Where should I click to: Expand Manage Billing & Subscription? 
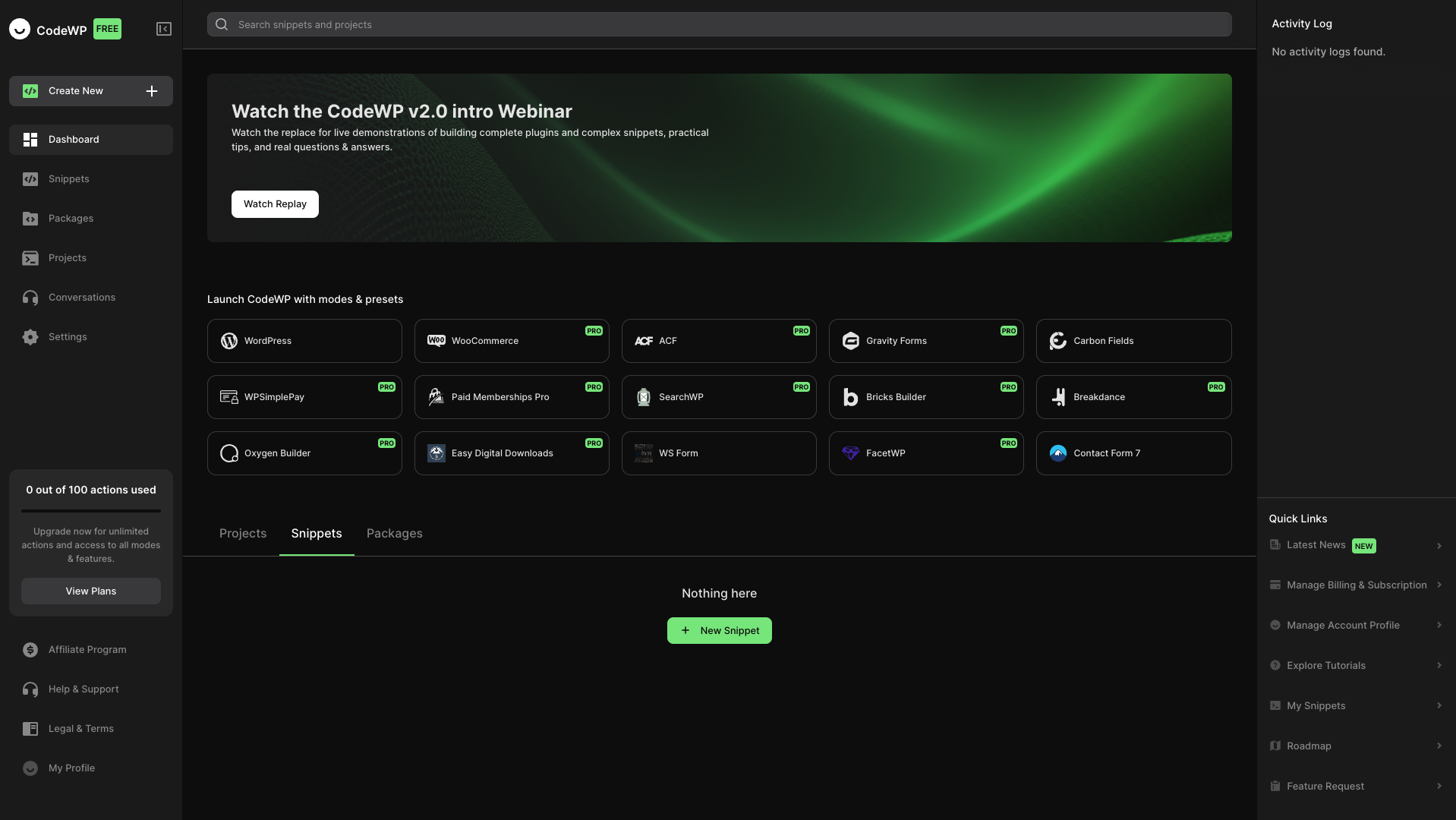(1440, 585)
